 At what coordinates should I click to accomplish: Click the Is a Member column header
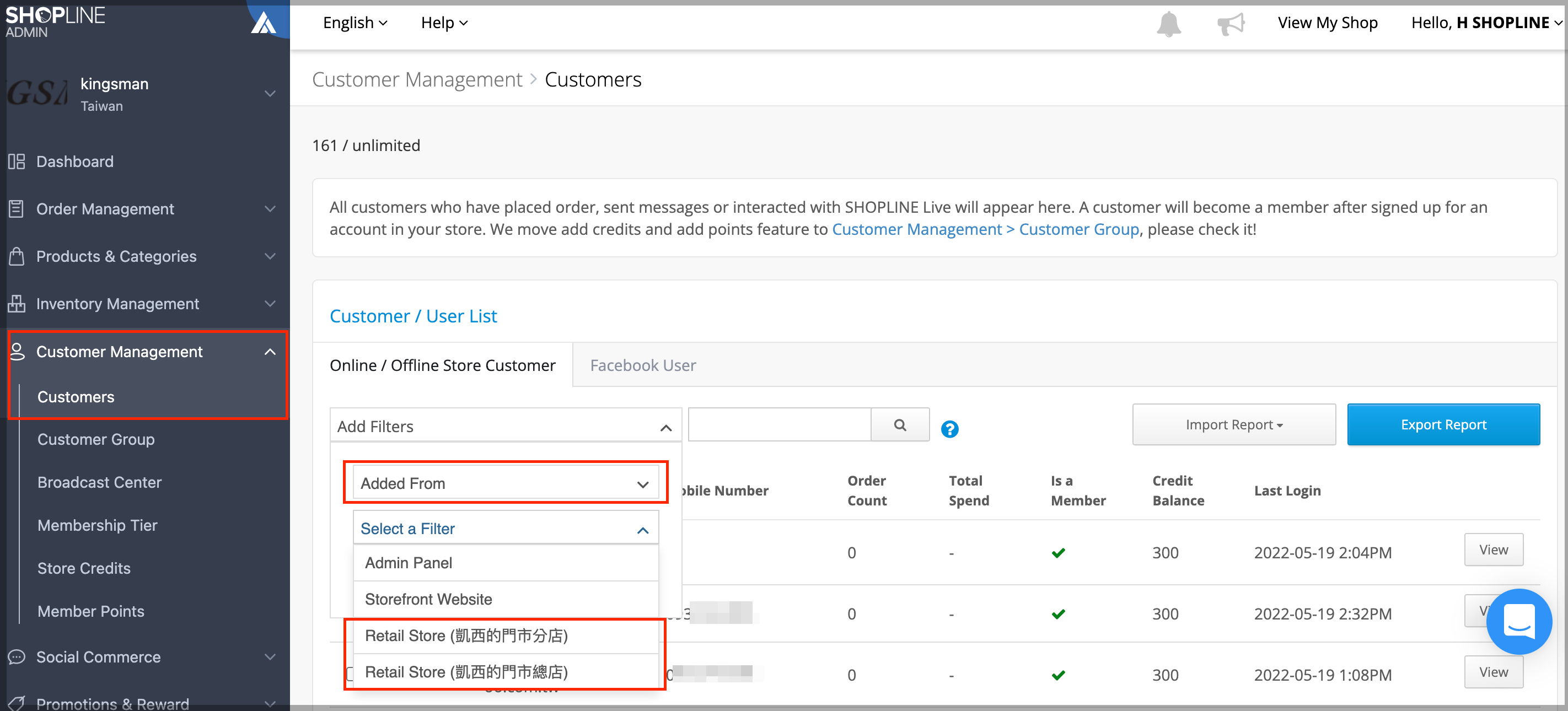click(1077, 490)
